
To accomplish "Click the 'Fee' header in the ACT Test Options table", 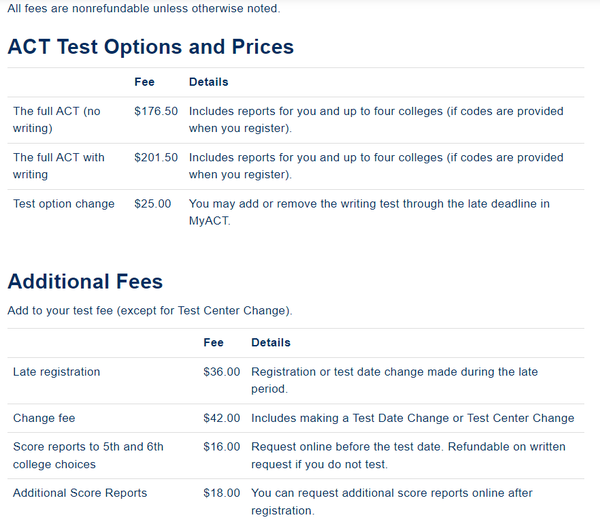I will (x=144, y=82).
